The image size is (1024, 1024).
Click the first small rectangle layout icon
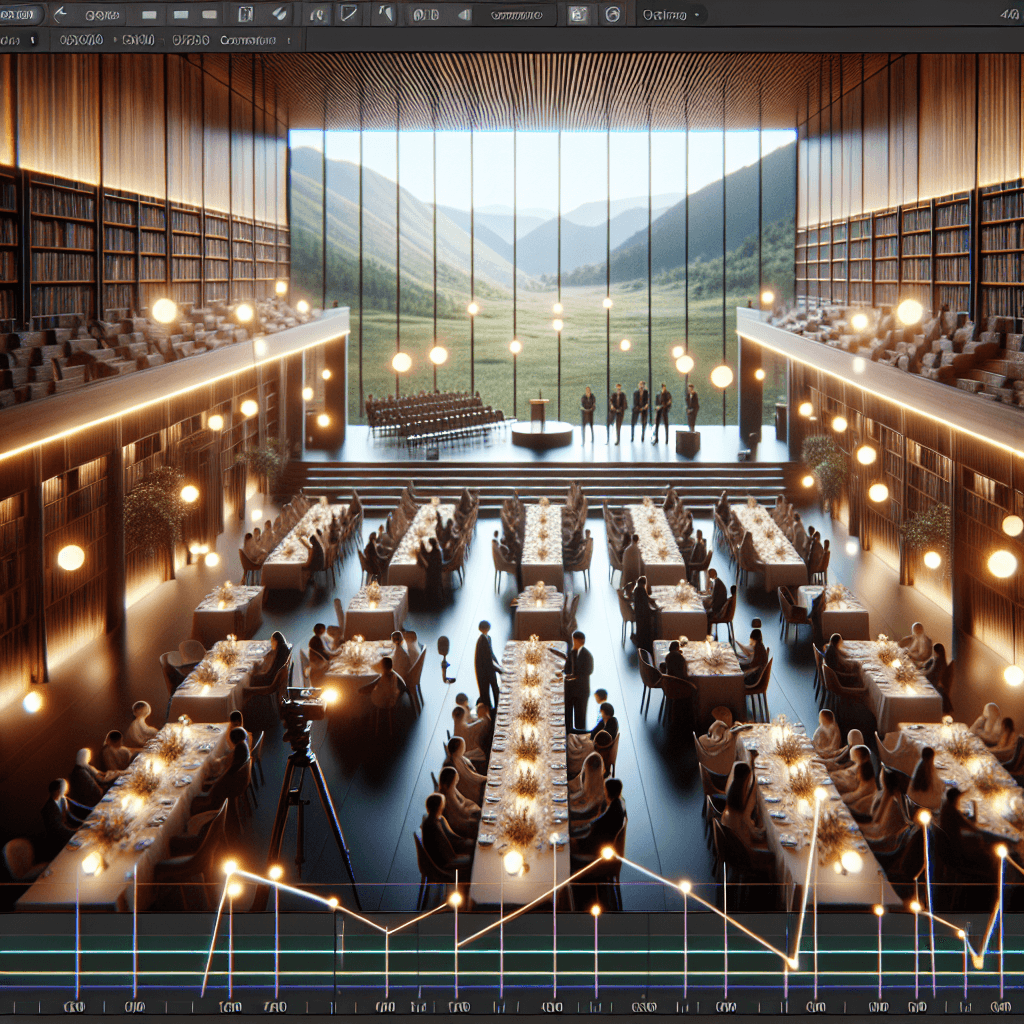pos(149,14)
